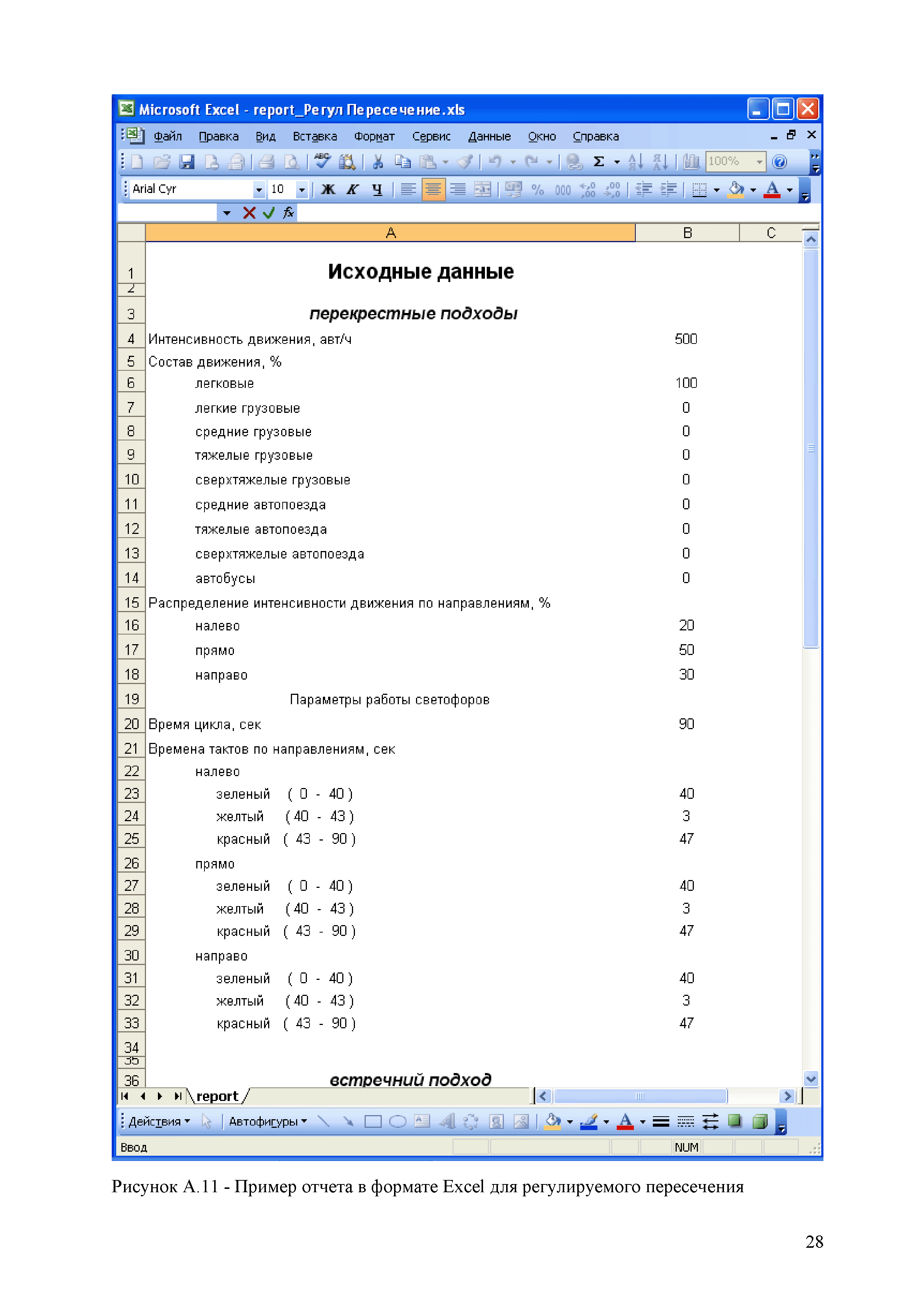Image resolution: width=924 pixels, height=1307 pixels.
Task: Expand the AutoSum dropdown arrow
Action: tap(617, 162)
